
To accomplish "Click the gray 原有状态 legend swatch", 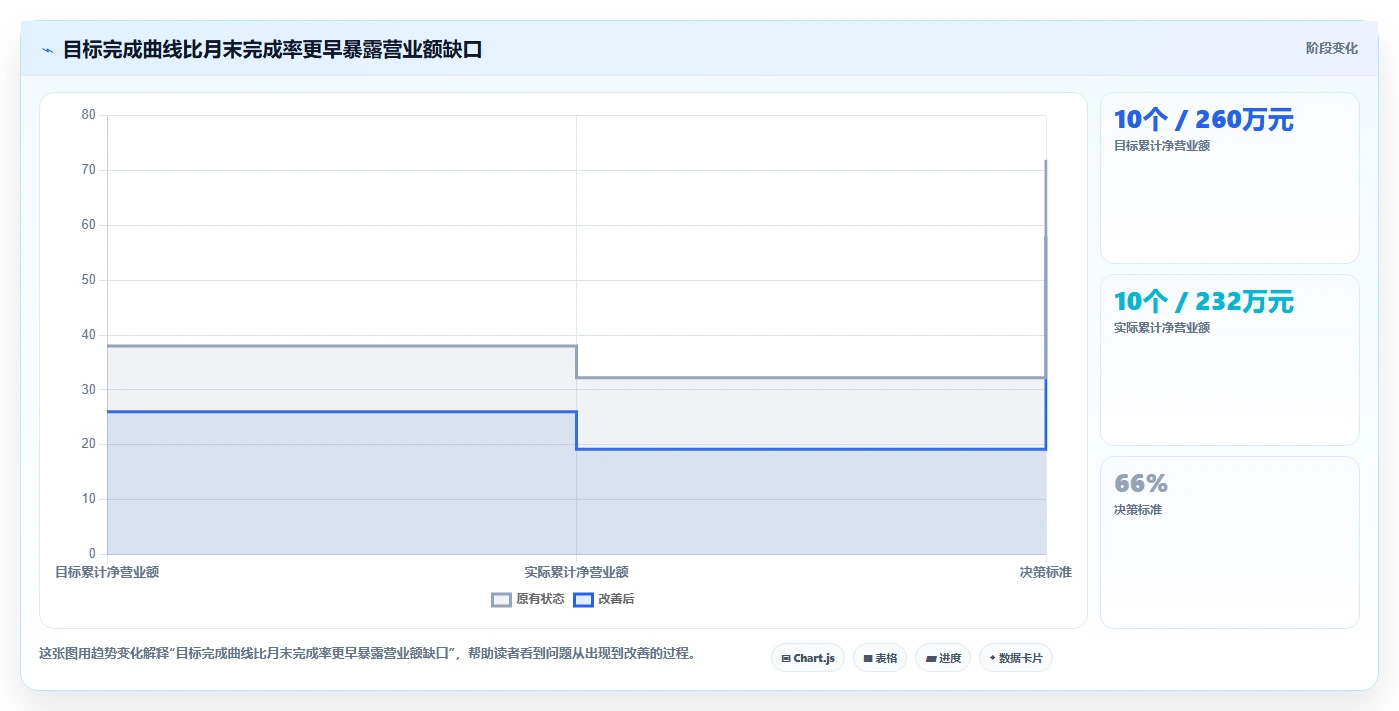I will 501,600.
